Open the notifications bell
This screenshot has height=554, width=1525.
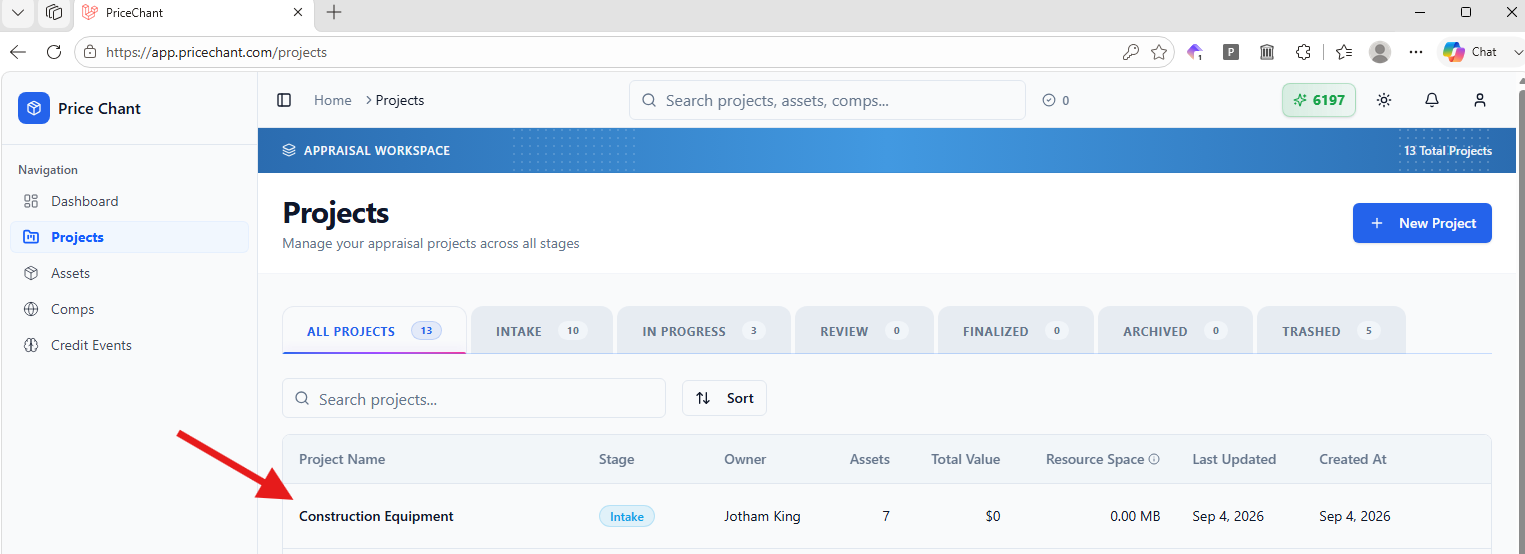pos(1432,100)
